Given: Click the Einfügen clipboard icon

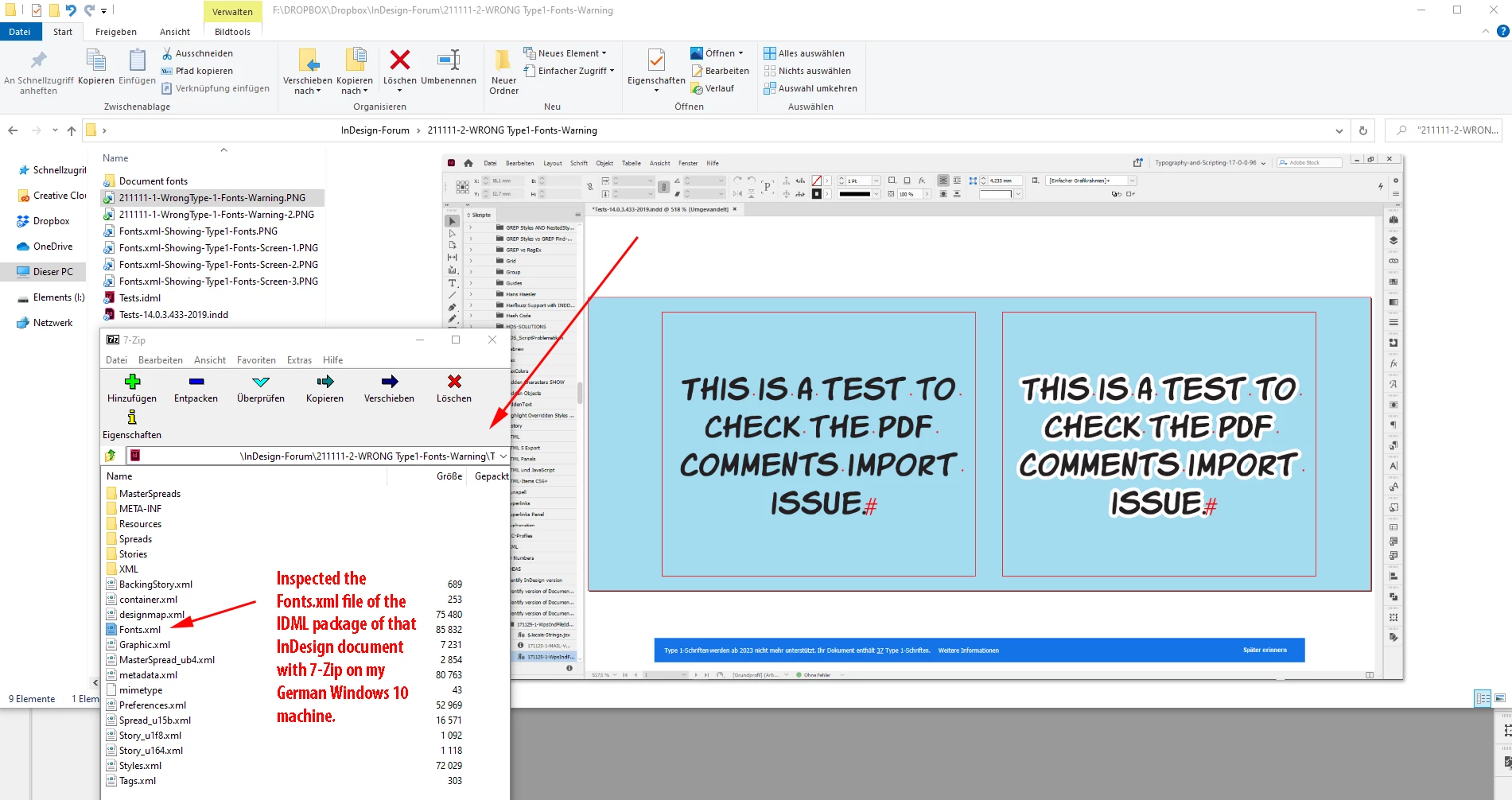Looking at the screenshot, I should [137, 60].
